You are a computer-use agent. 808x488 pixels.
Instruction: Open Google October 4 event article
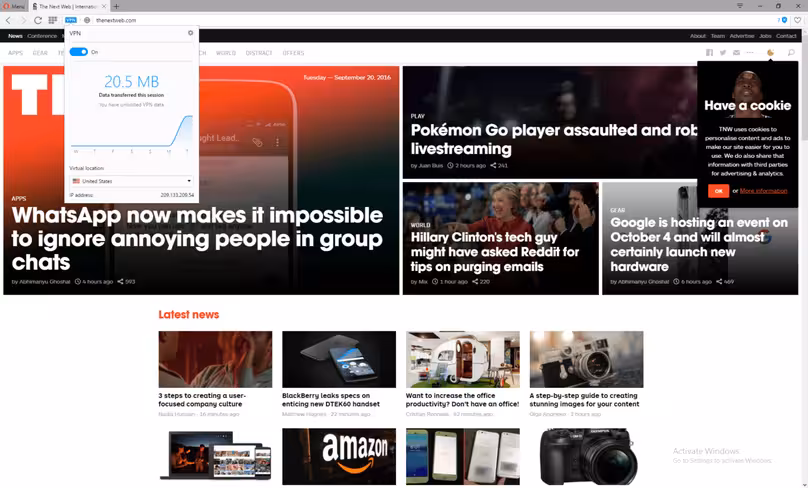699,244
